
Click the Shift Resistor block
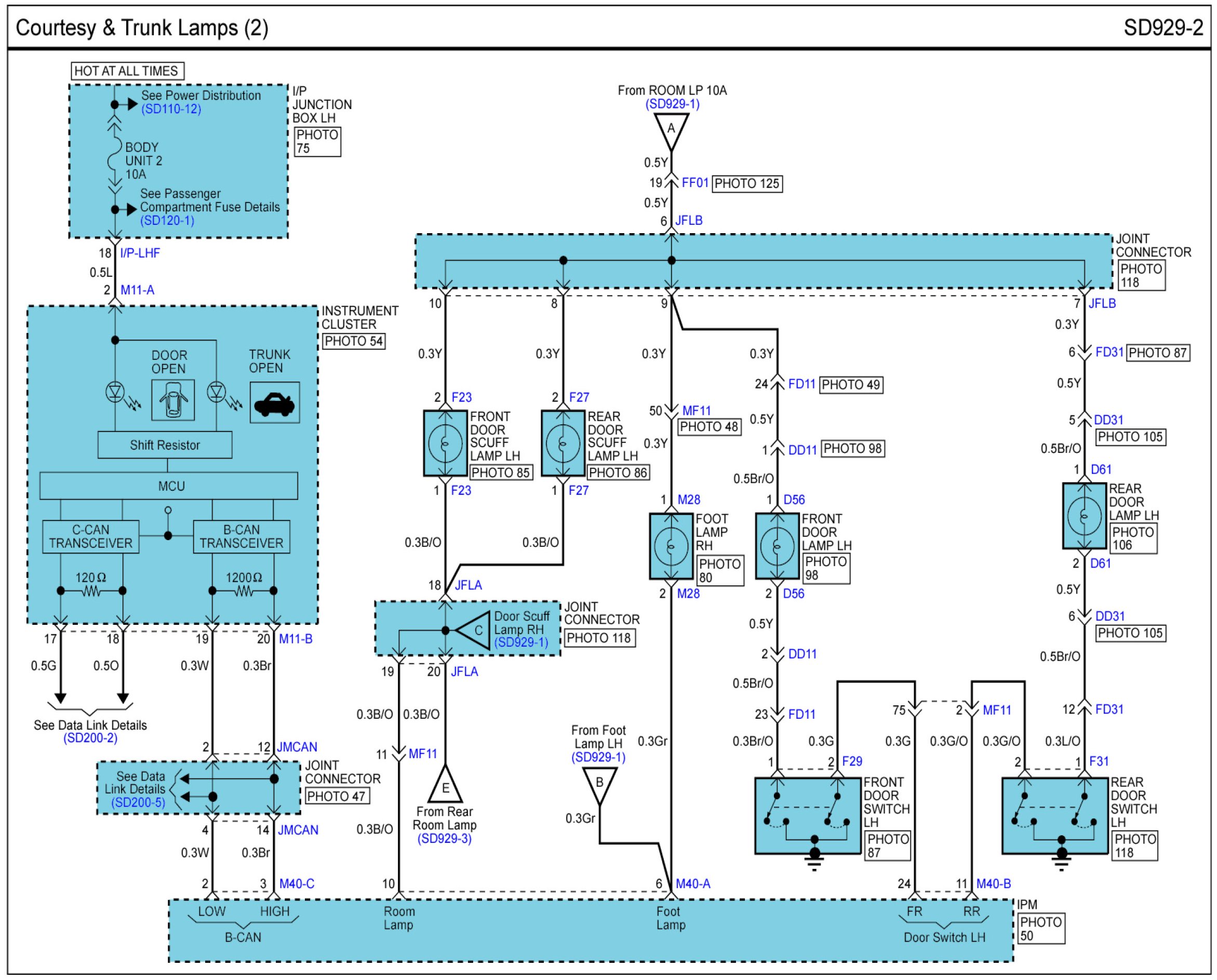click(165, 445)
